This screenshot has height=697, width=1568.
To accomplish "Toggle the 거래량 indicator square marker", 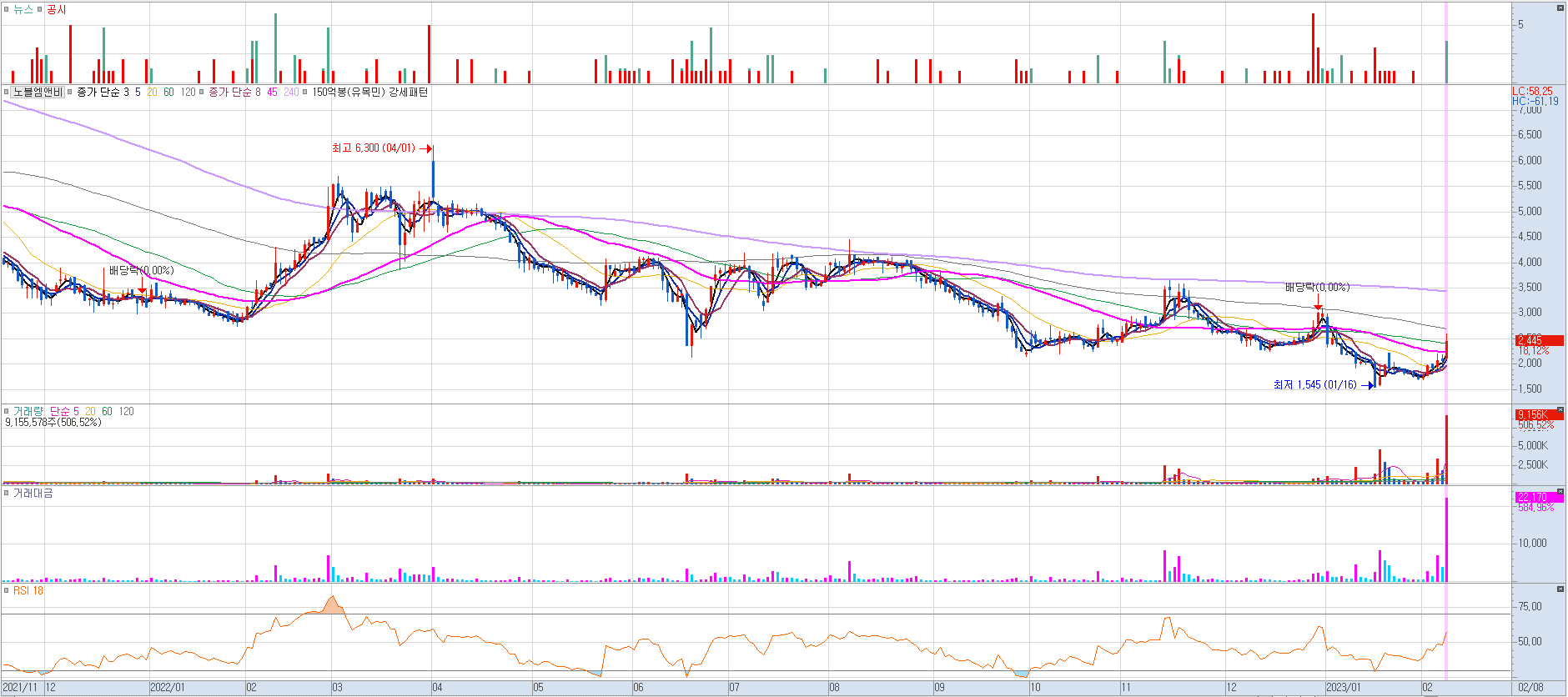I will pos(7,411).
